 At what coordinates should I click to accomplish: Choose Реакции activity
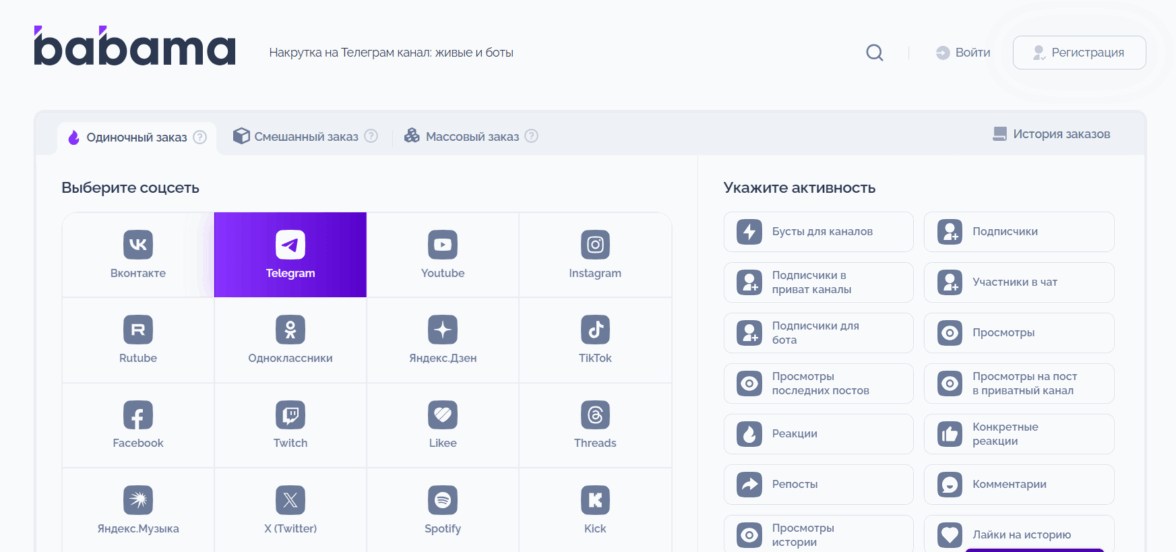pos(818,434)
